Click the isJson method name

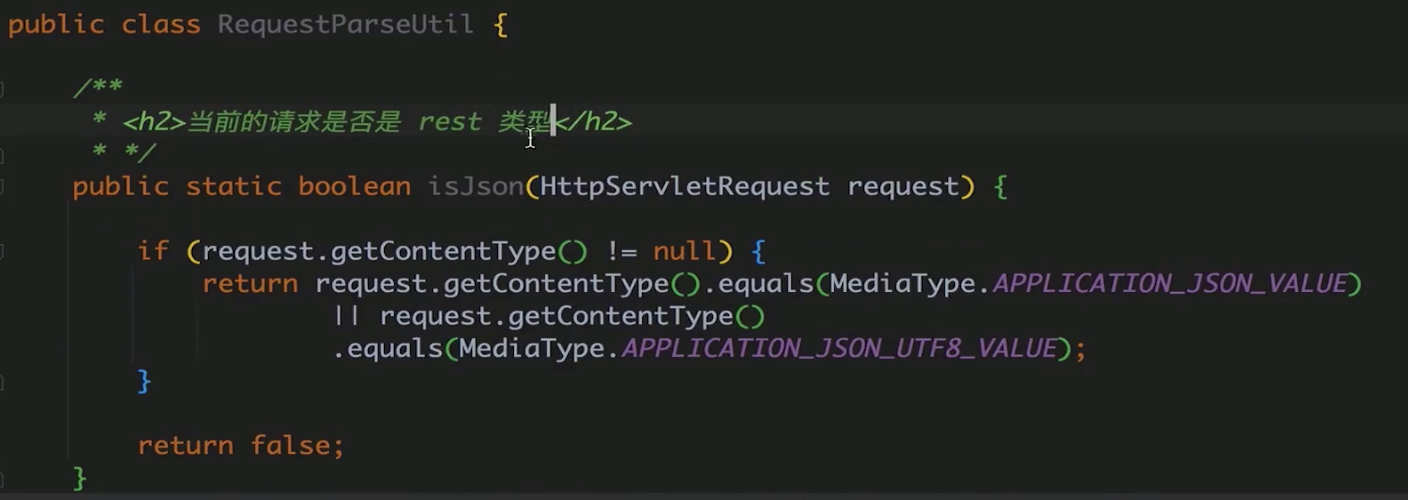tap(476, 186)
